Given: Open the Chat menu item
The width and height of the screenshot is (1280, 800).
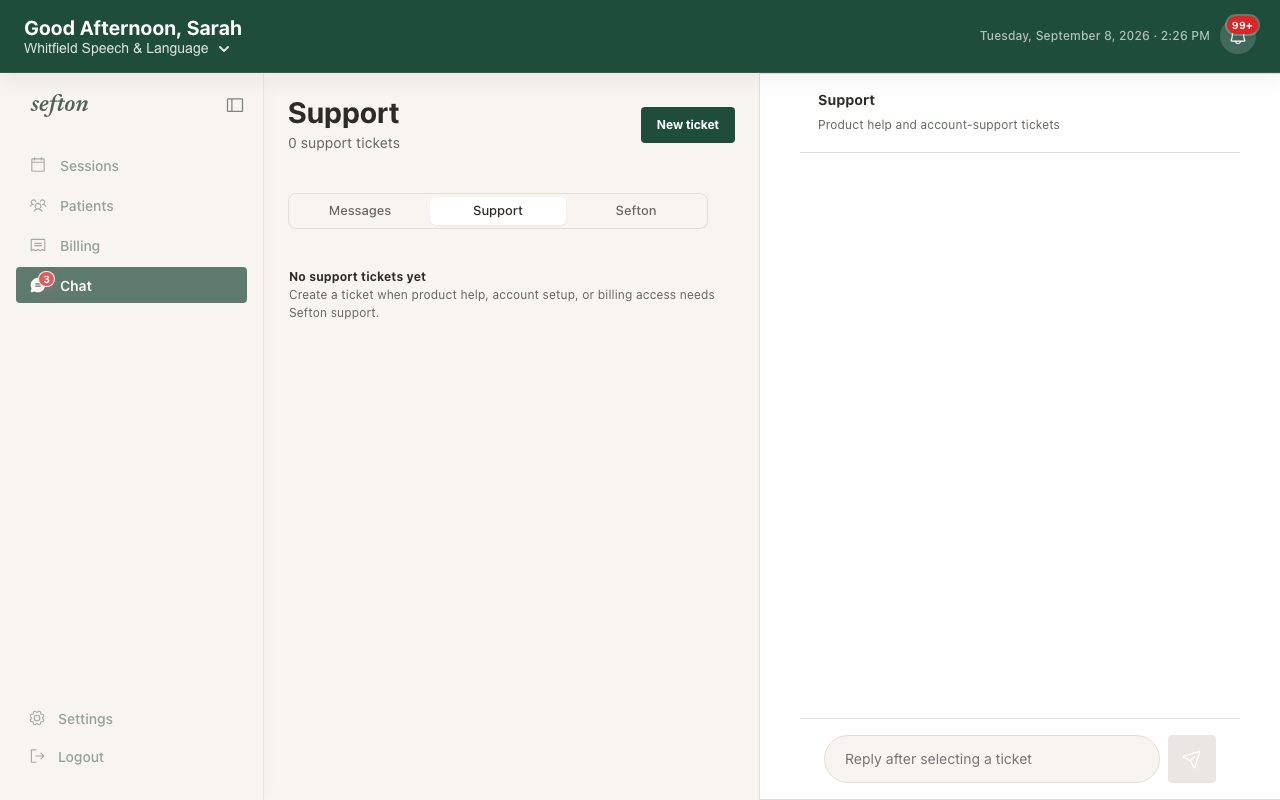Looking at the screenshot, I should pos(131,285).
